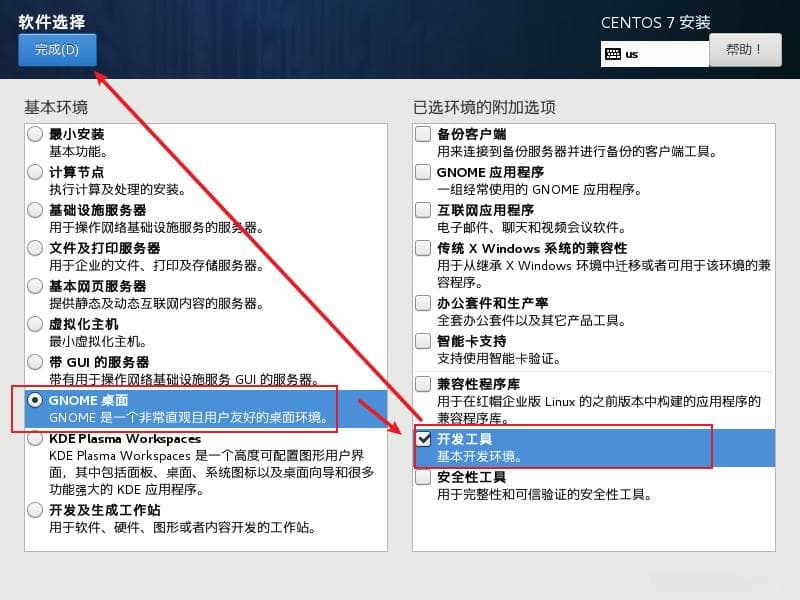
Task: Tick the GNOME 应用程序 checkbox
Action: coord(423,172)
